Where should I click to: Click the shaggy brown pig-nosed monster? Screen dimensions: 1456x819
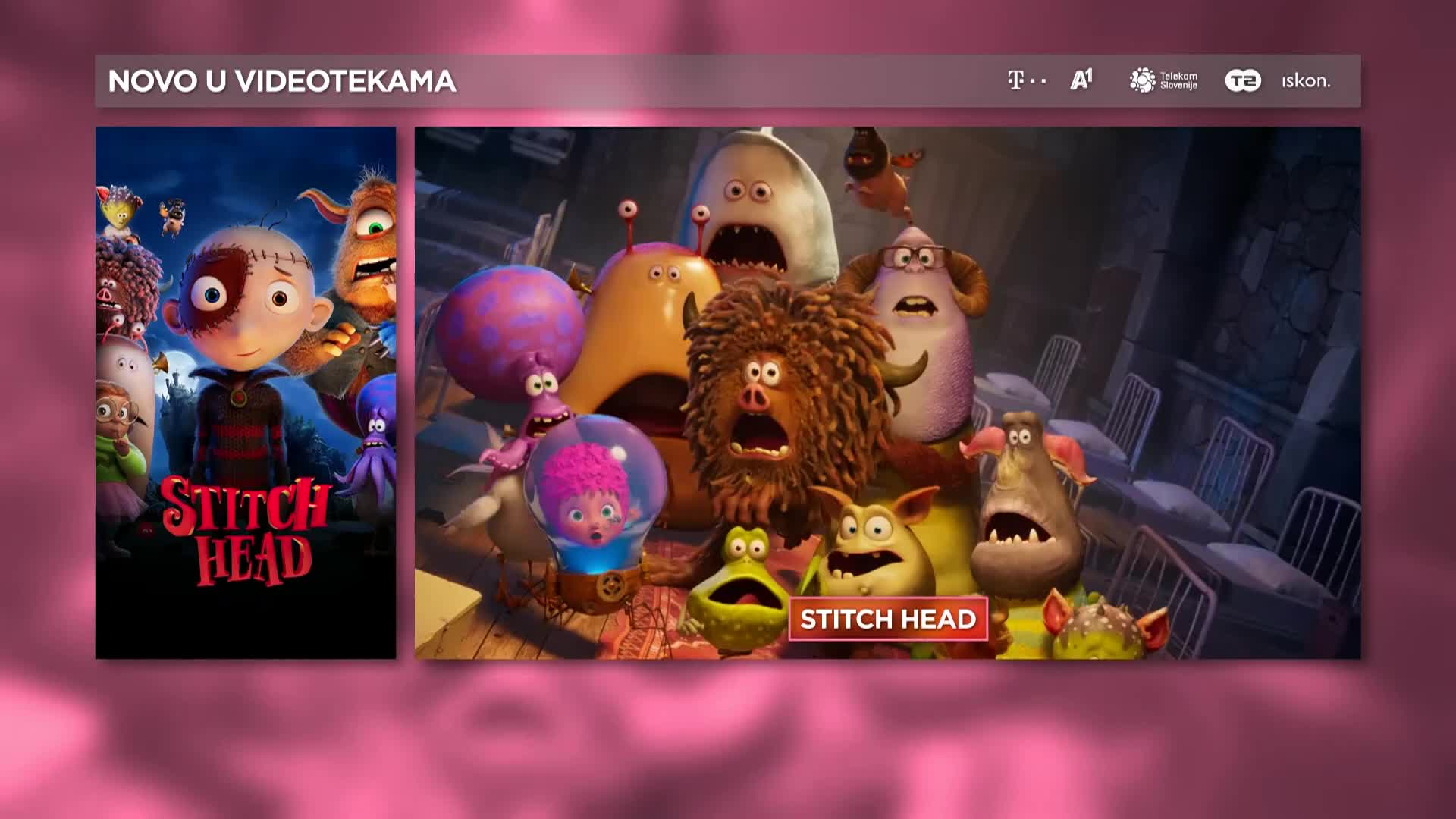(x=766, y=394)
